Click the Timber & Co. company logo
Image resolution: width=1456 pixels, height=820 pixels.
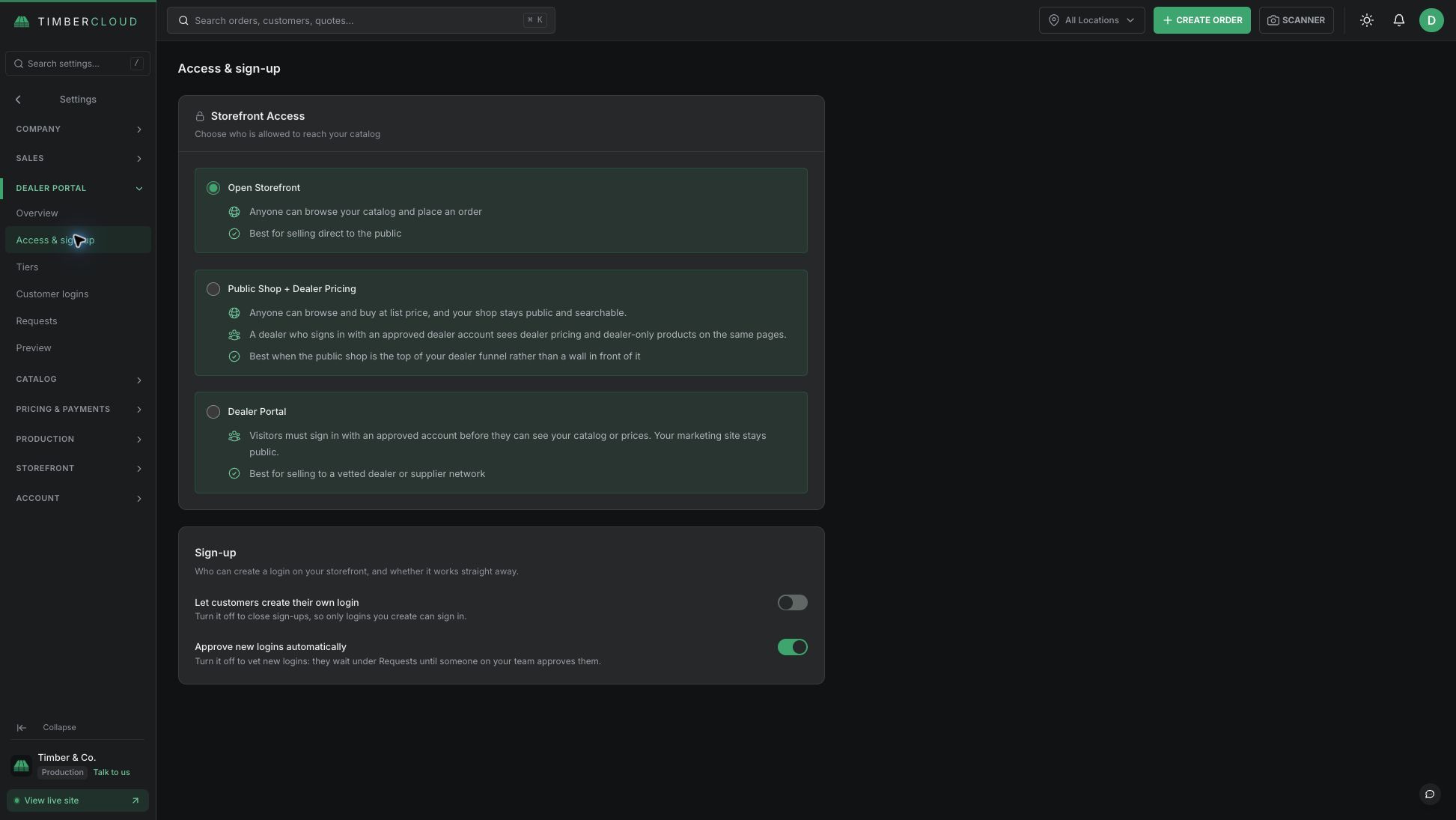[21, 765]
